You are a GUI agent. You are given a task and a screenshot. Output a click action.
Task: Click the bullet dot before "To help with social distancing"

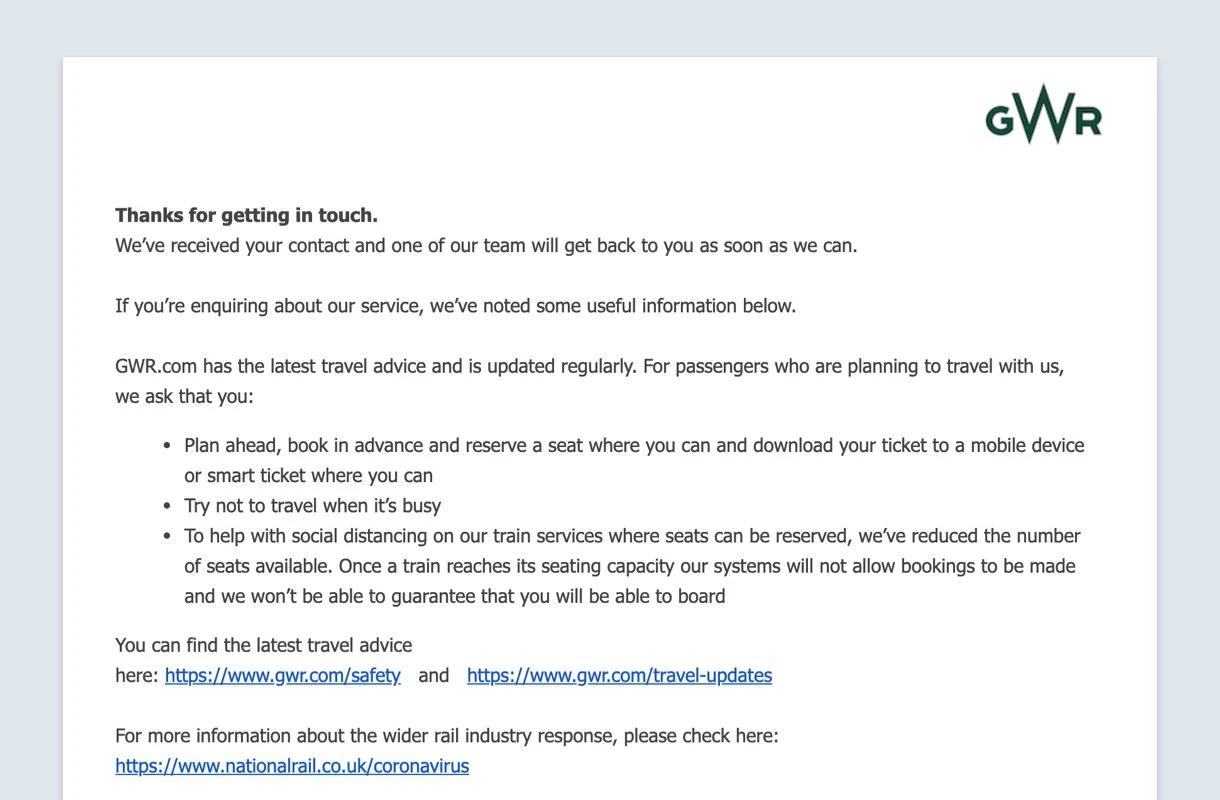pyautogui.click(x=167, y=537)
